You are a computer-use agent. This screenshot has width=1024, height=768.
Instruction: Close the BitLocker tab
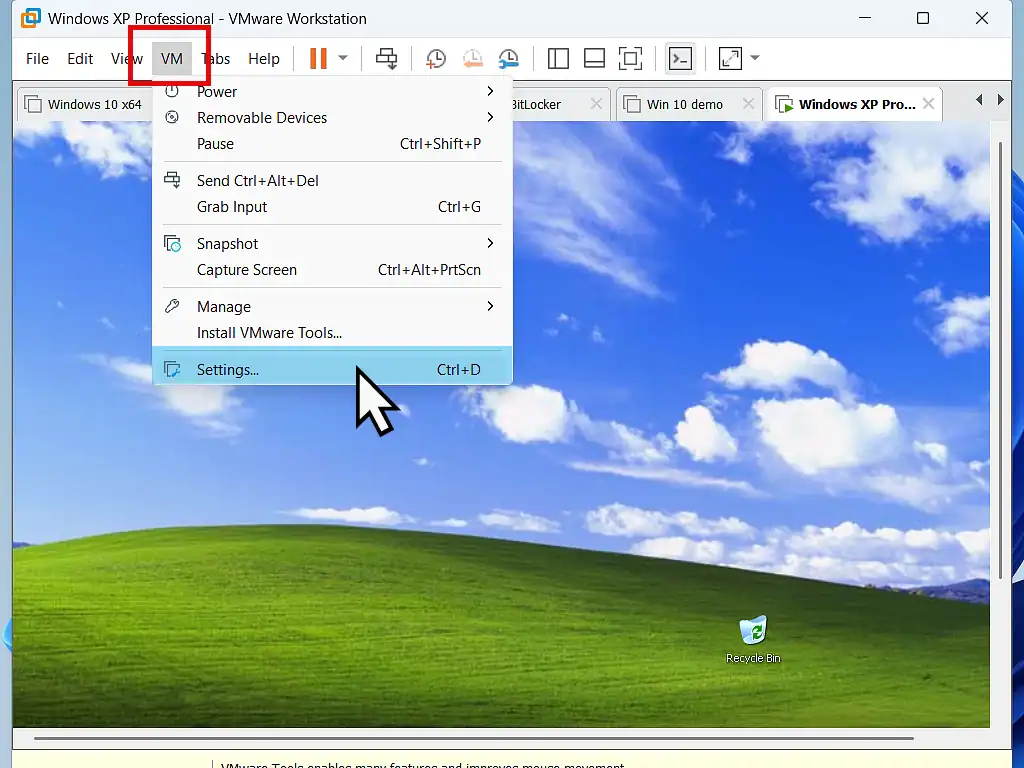pyautogui.click(x=596, y=104)
